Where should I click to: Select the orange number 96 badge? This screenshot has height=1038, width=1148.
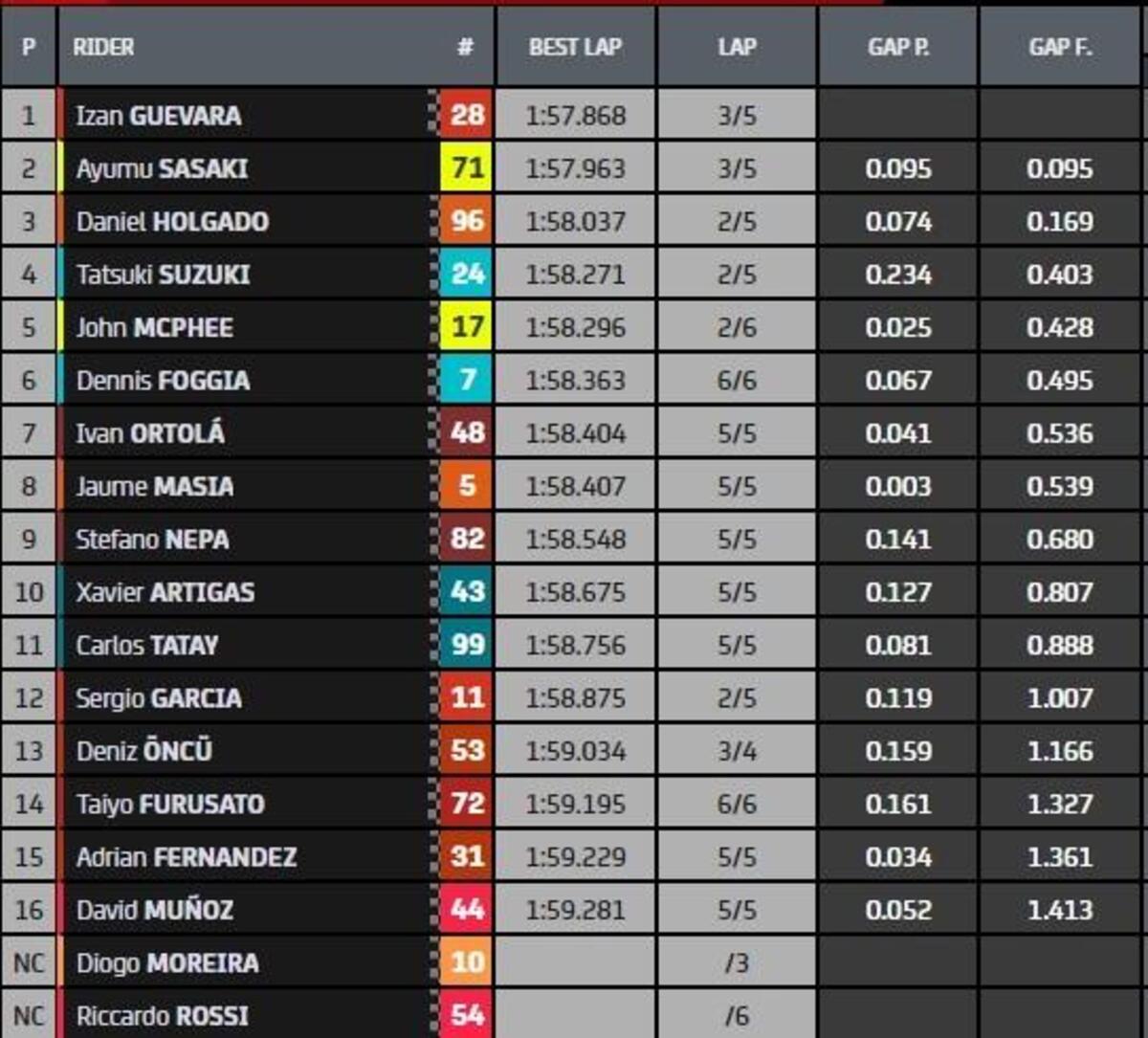pyautogui.click(x=467, y=222)
